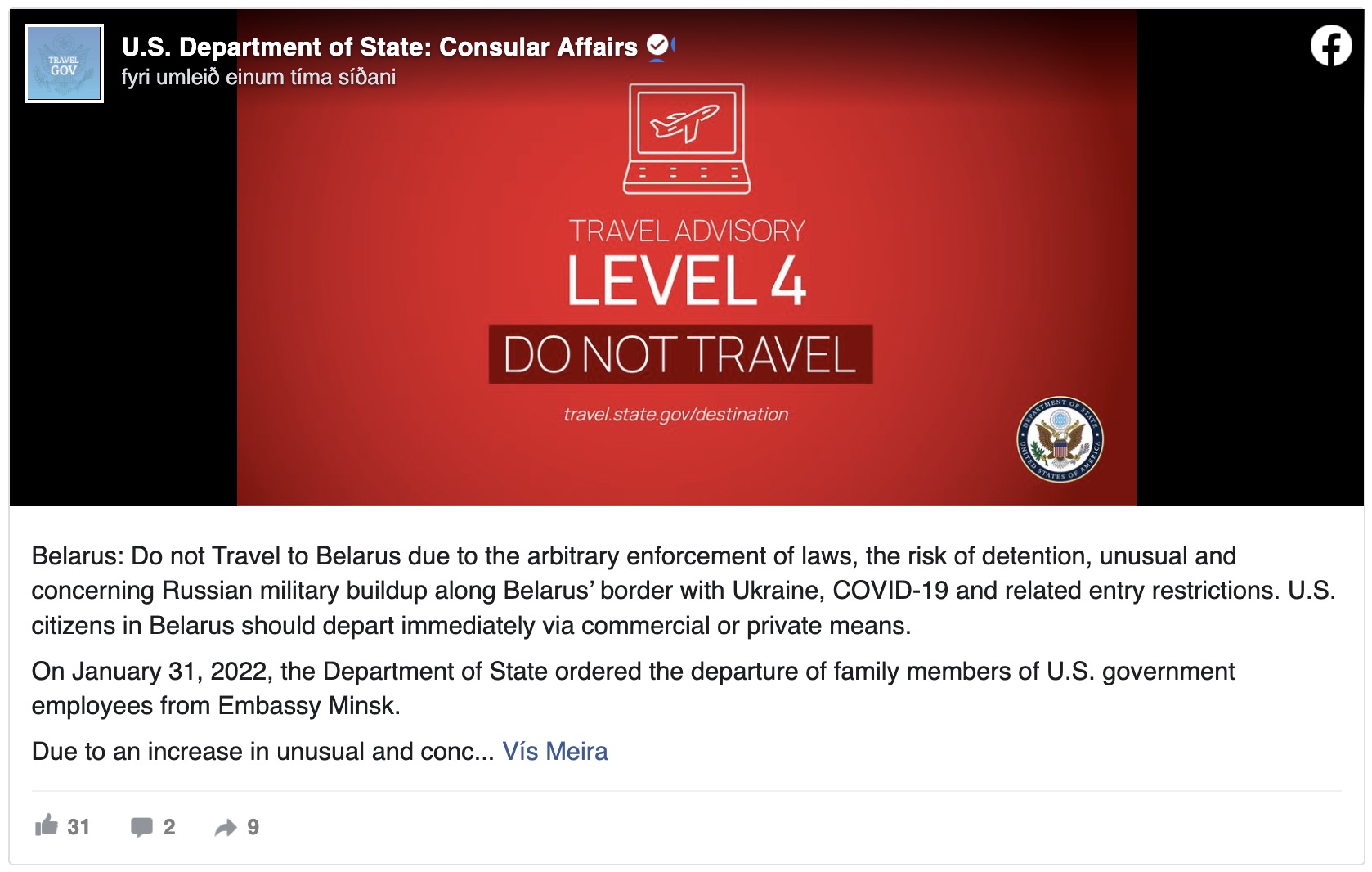Click the DO NOT TRAVEL banner
1372x872 pixels.
(x=680, y=354)
